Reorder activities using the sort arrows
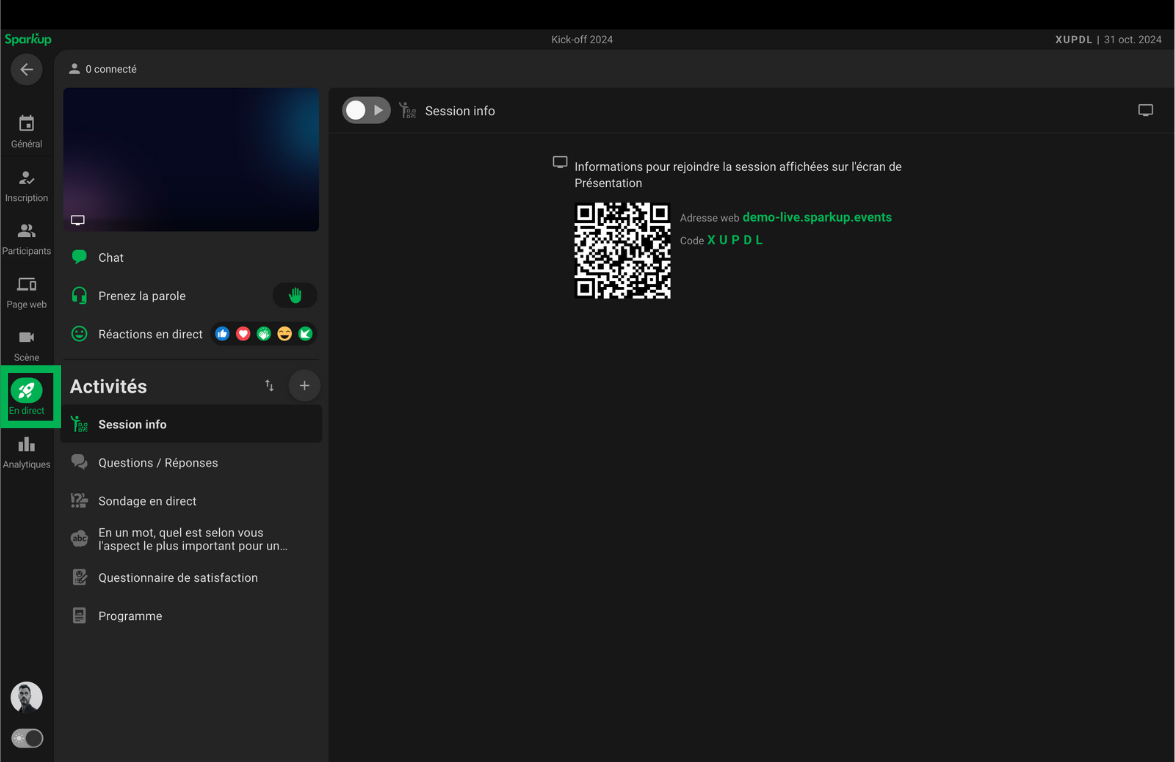Image resolution: width=1175 pixels, height=762 pixels. [x=269, y=386]
